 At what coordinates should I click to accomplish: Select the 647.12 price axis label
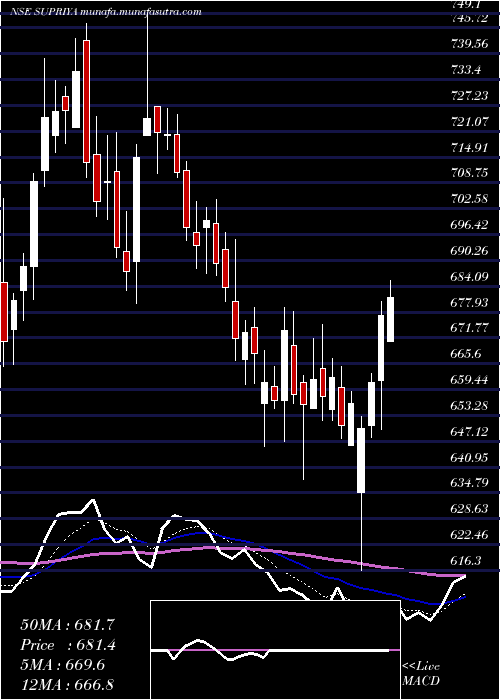point(471,432)
